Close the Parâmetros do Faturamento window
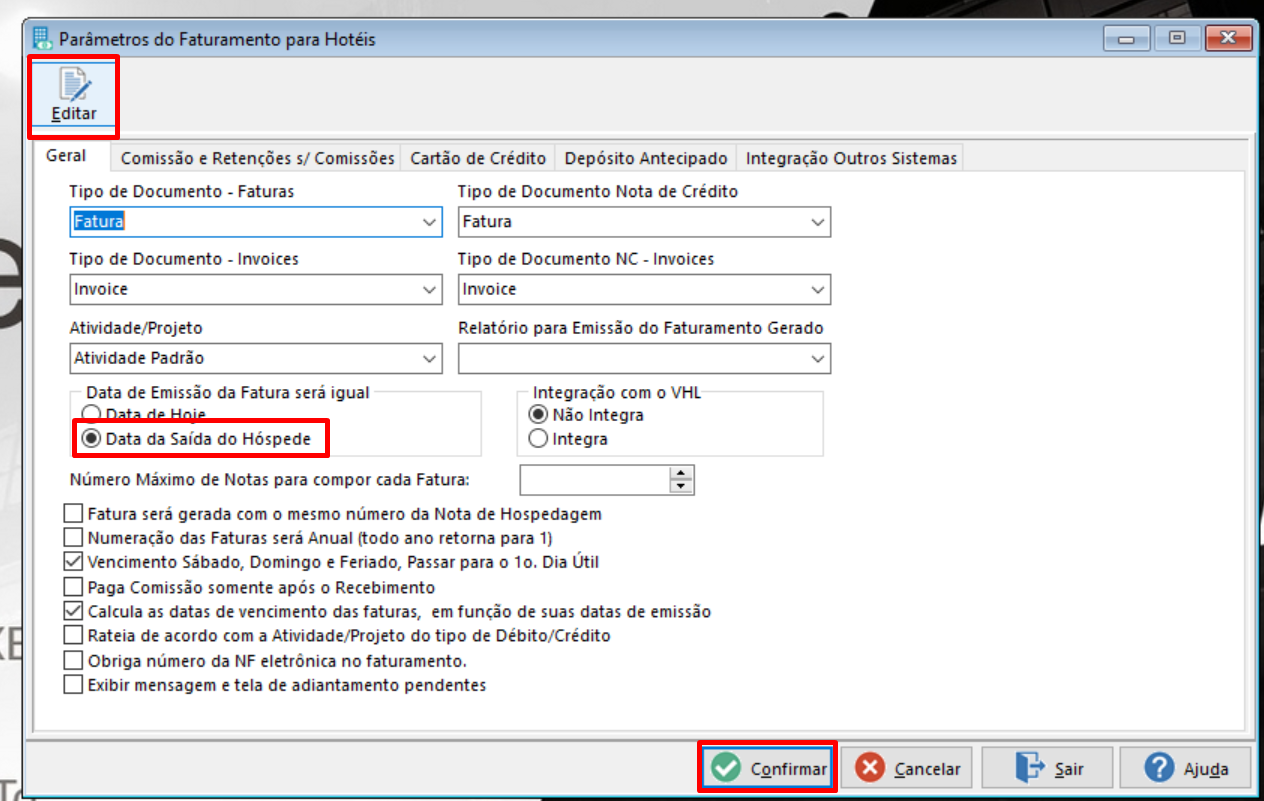1264x801 pixels. click(1229, 39)
